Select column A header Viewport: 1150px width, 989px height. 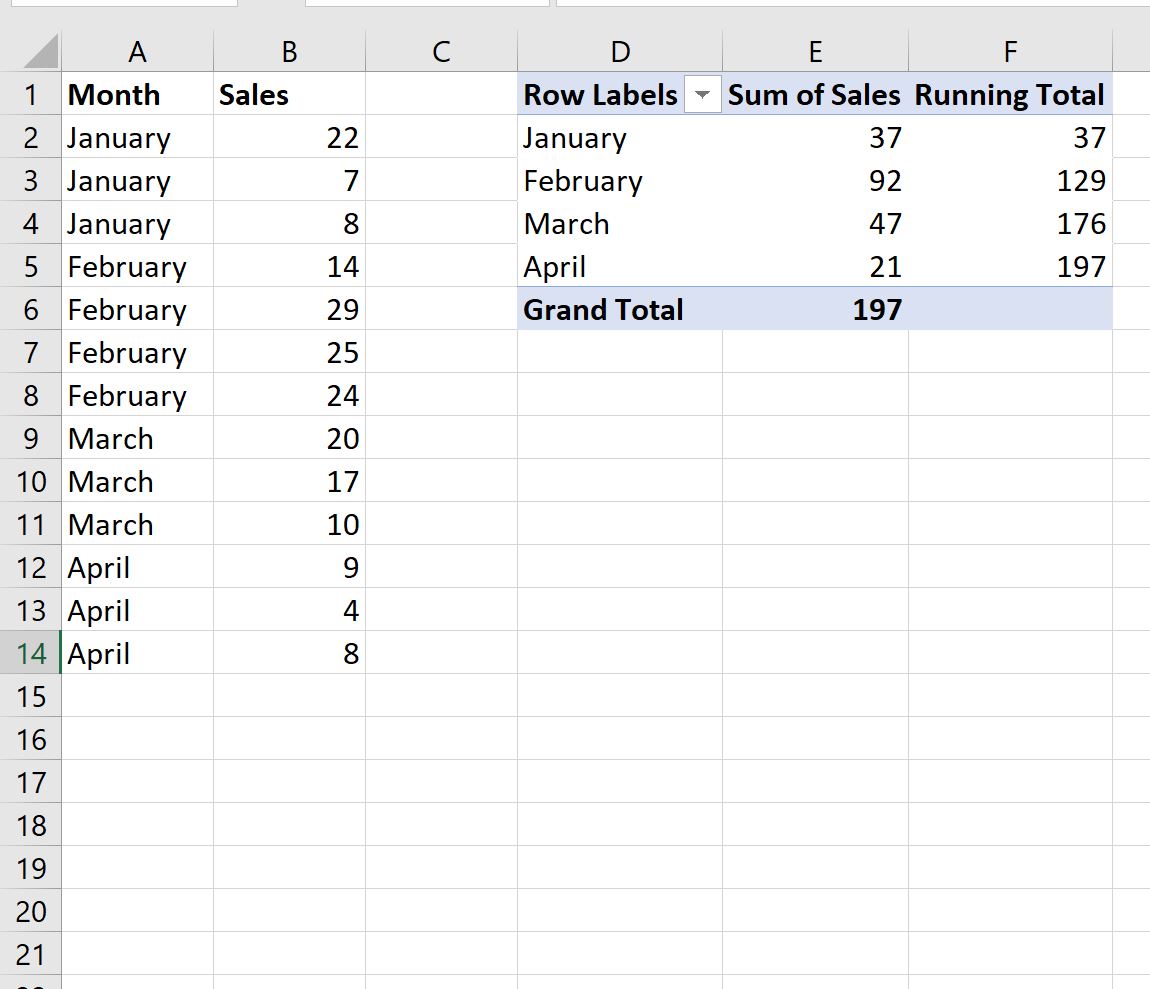pyautogui.click(x=137, y=52)
